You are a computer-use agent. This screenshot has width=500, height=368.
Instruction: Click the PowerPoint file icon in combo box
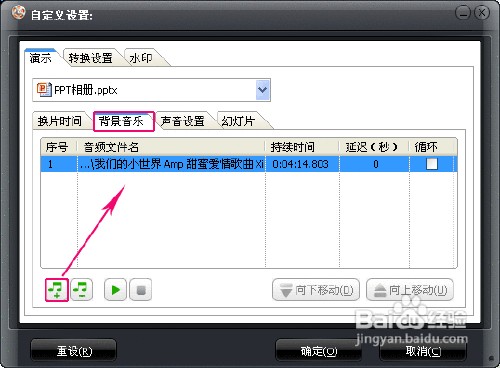[44, 90]
